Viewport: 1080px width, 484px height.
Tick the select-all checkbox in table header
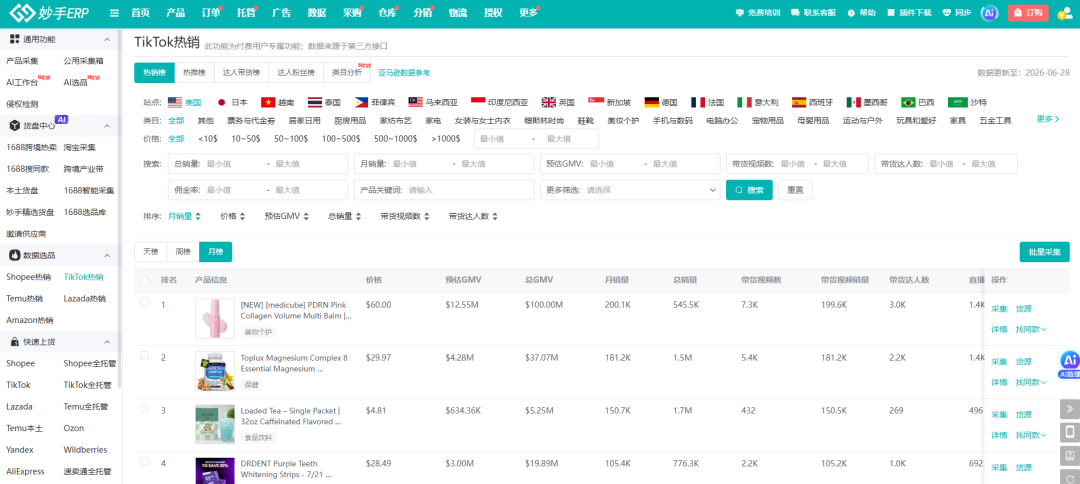pos(144,280)
